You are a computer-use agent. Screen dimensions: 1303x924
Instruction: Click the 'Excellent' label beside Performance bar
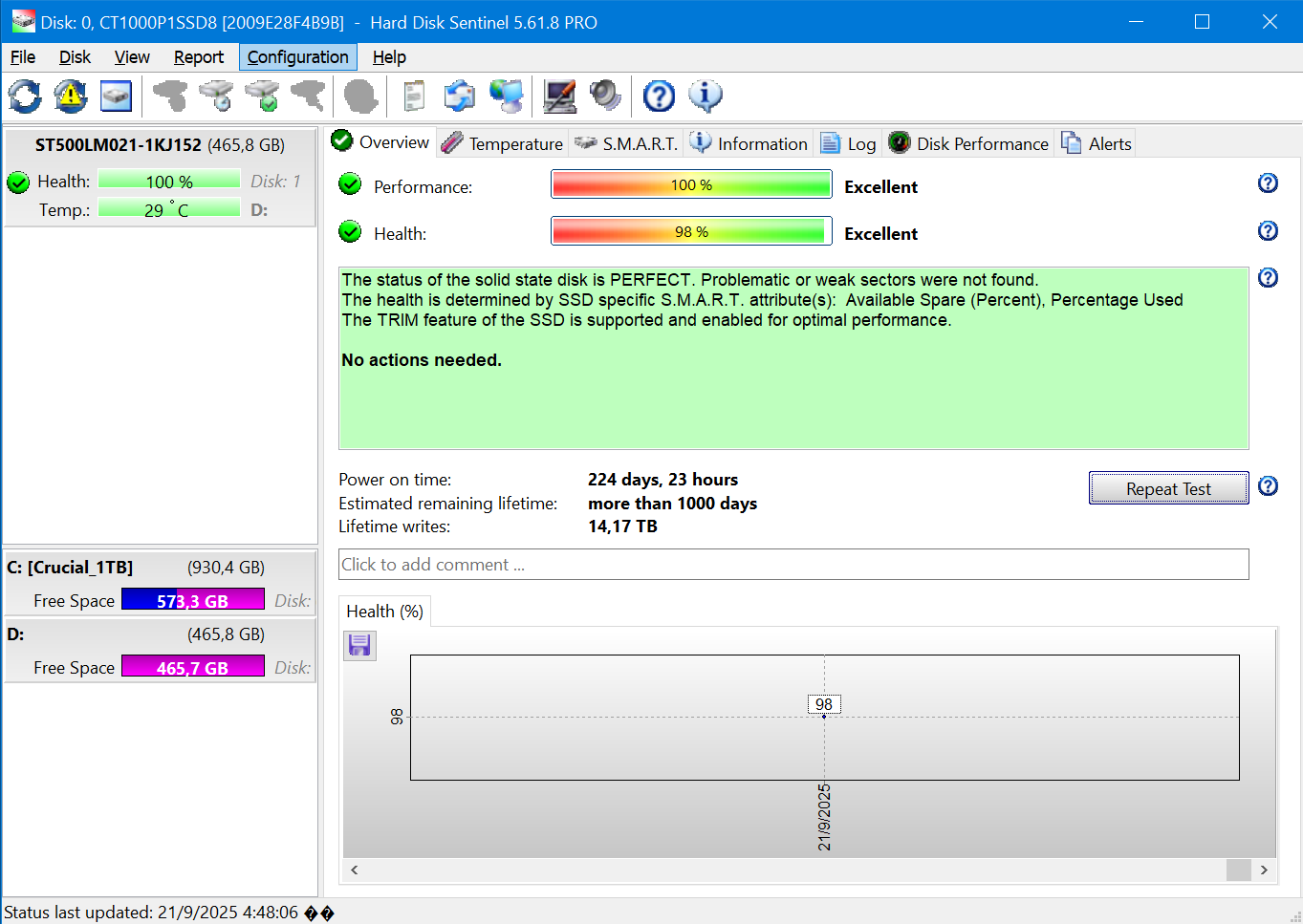point(880,187)
